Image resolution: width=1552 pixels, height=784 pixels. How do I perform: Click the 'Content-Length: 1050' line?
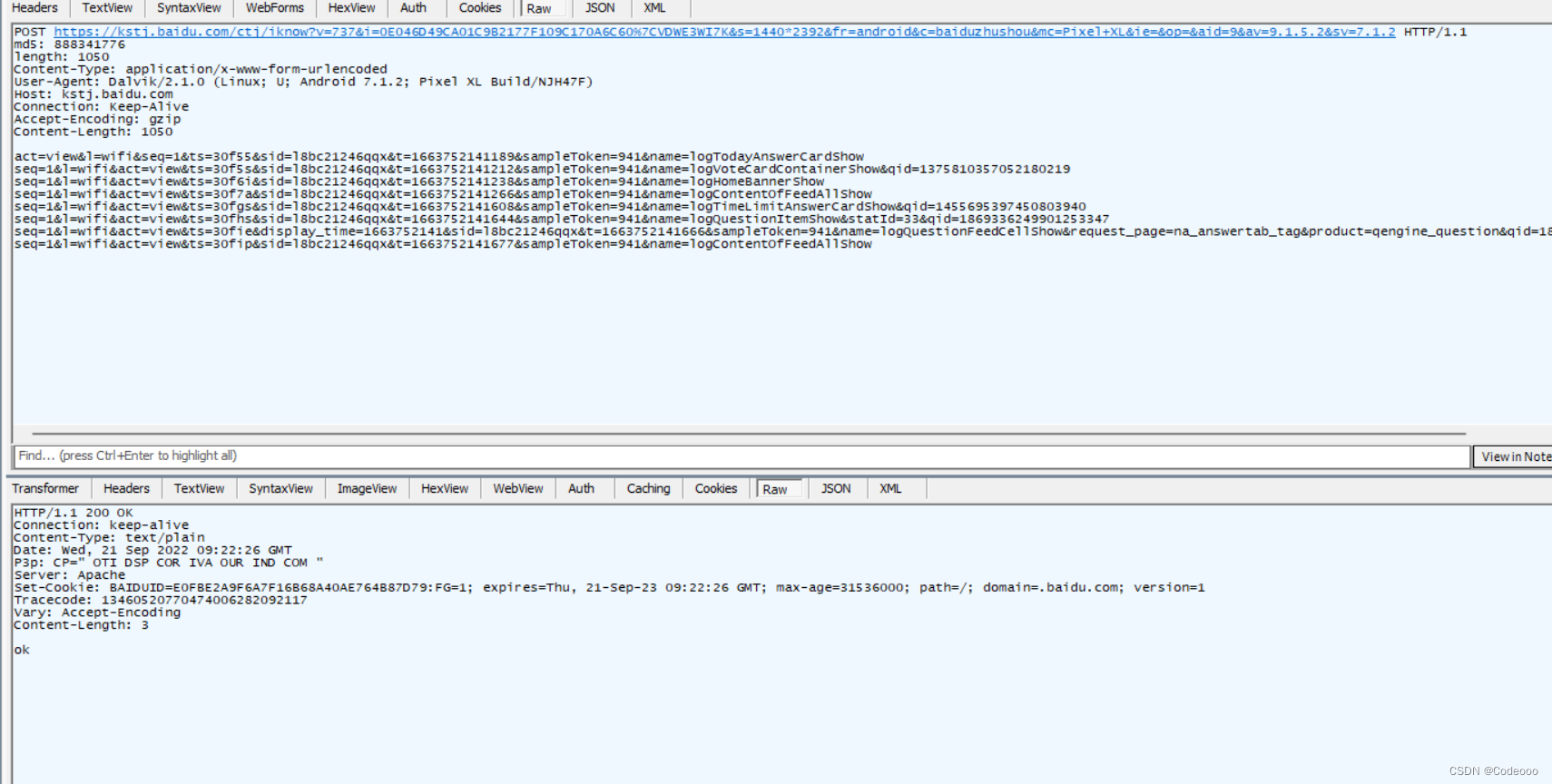click(x=93, y=132)
